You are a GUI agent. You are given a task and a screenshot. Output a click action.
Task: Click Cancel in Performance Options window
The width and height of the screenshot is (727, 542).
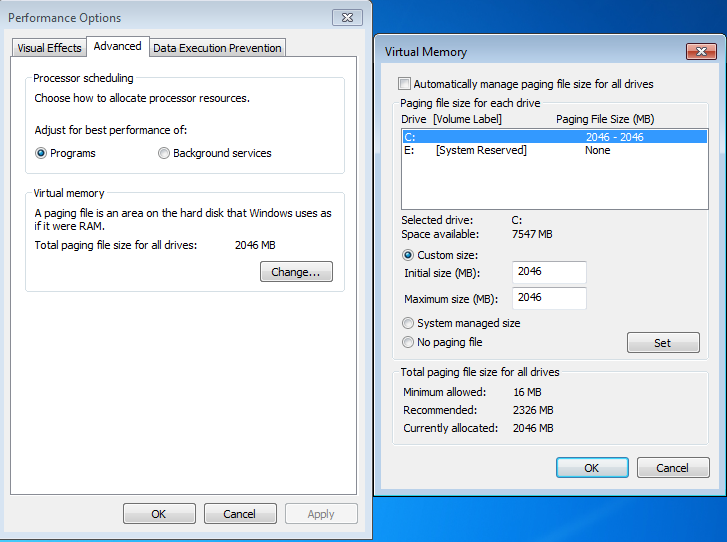(x=240, y=514)
